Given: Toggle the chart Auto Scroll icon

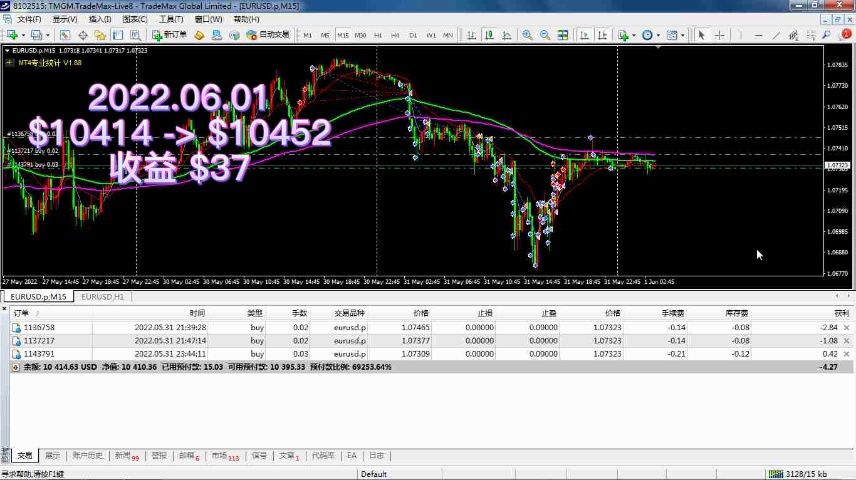Looking at the screenshot, I should (x=585, y=35).
